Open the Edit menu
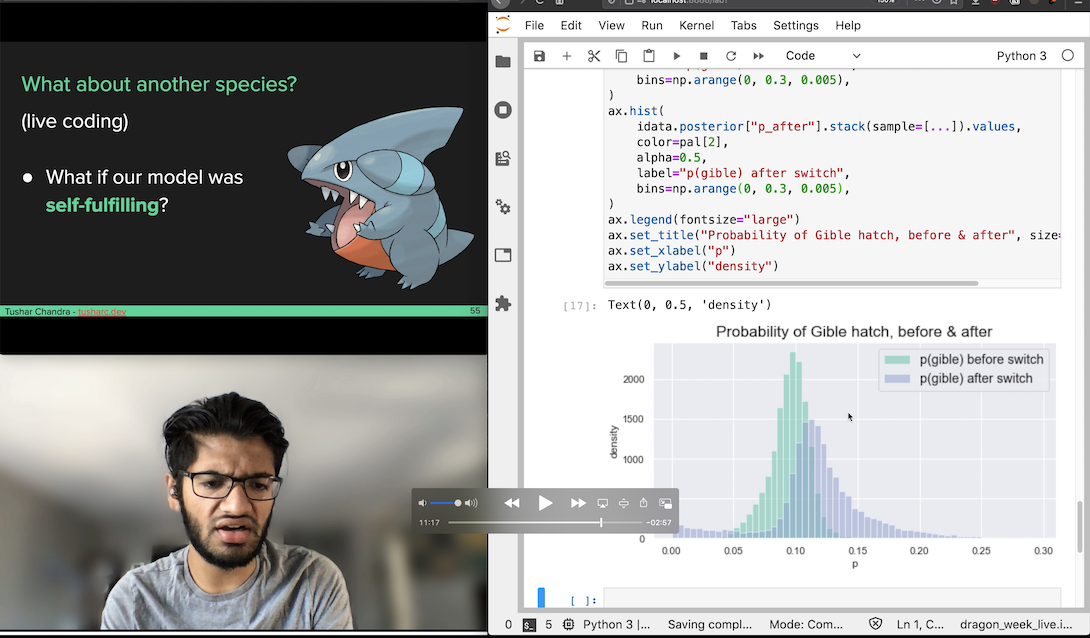Image resolution: width=1090 pixels, height=638 pixels. [571, 25]
